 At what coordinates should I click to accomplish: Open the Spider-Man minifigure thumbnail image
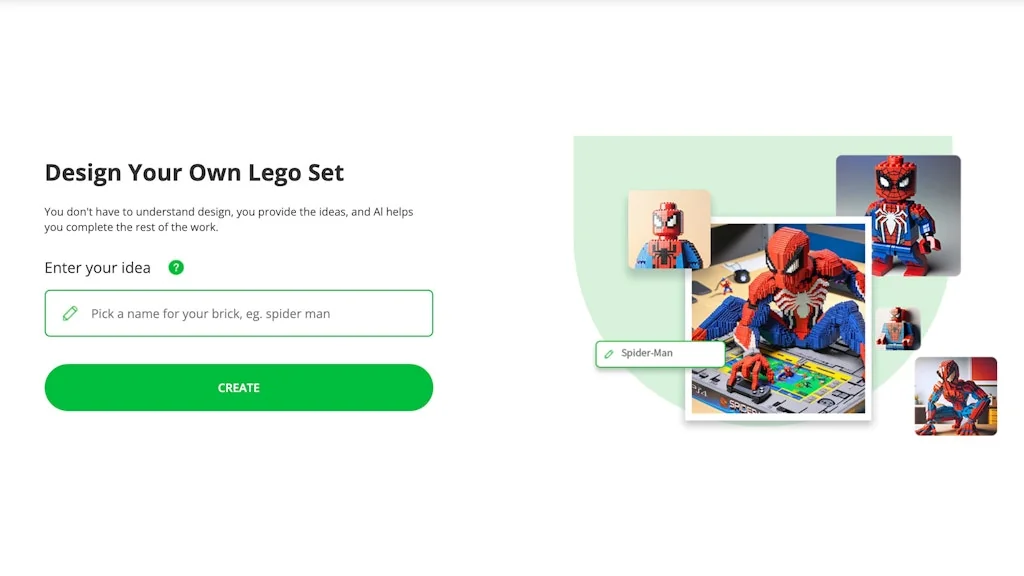(x=668, y=230)
